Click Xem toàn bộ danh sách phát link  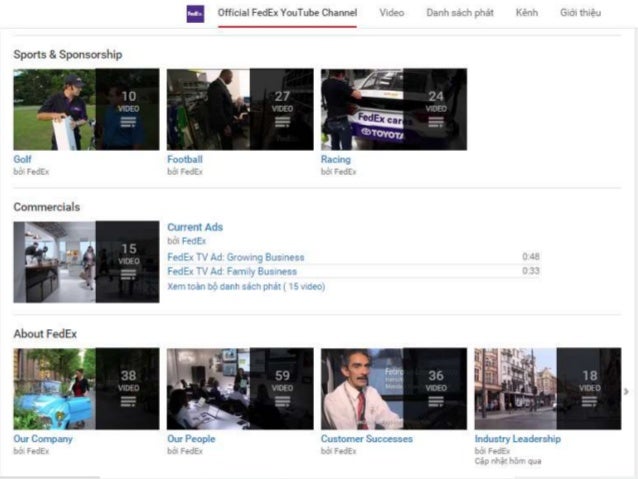[246, 287]
